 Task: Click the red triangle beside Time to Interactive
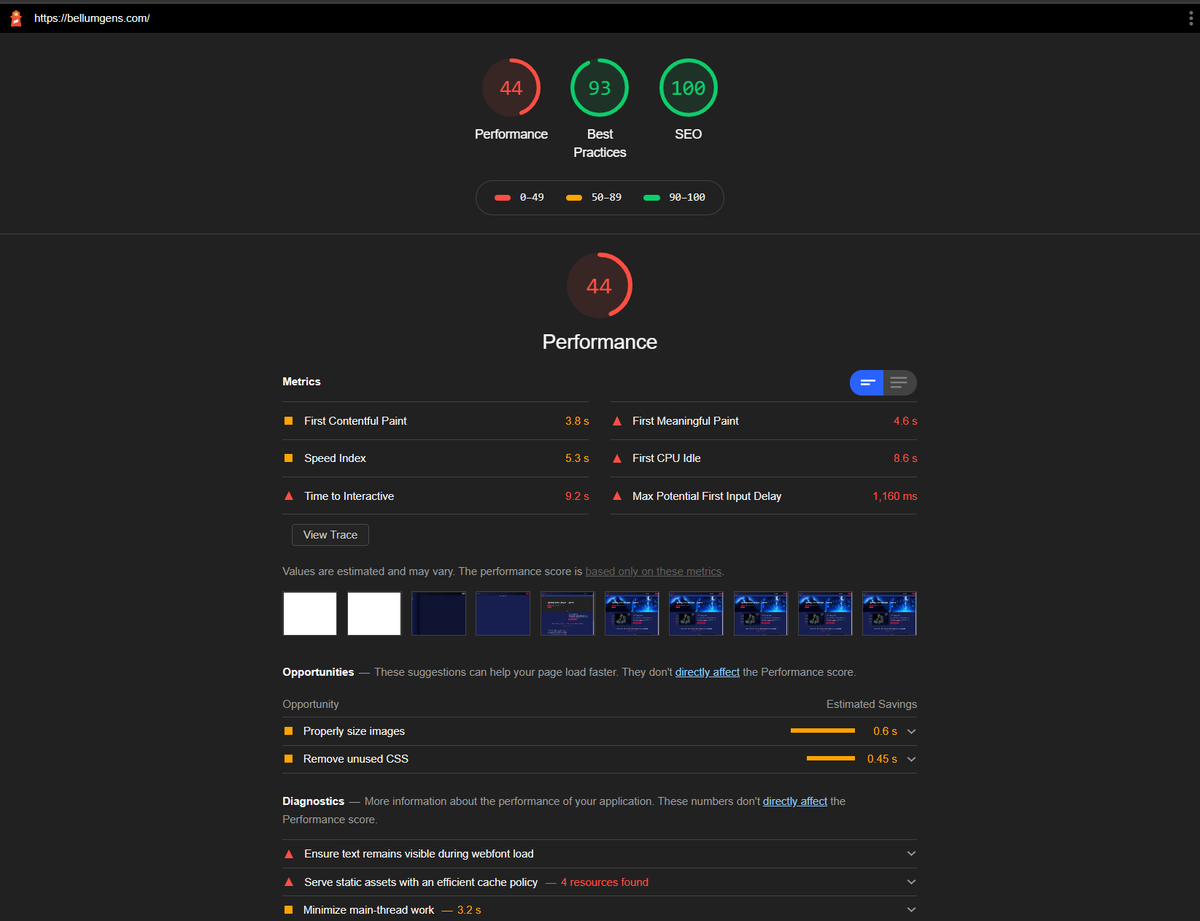click(x=289, y=496)
